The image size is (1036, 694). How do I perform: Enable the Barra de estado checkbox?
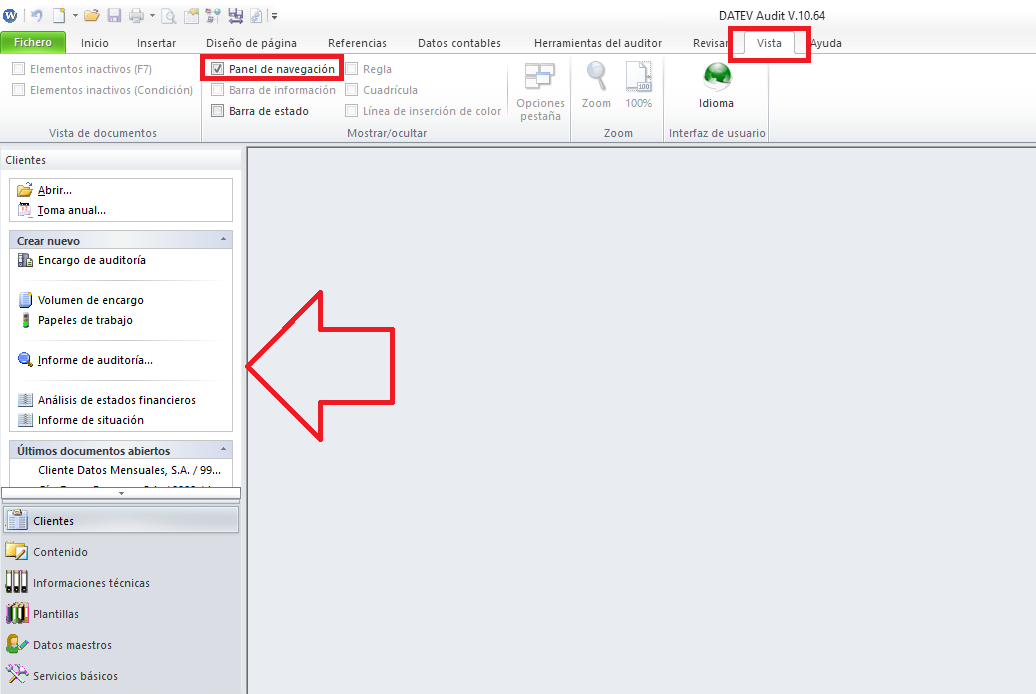pyautogui.click(x=217, y=111)
